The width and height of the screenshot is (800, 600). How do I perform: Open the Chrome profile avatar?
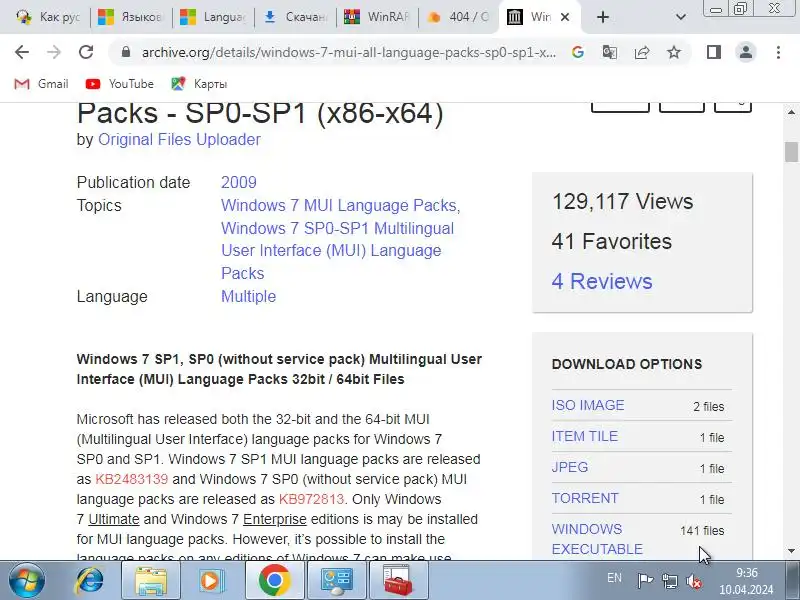point(746,52)
